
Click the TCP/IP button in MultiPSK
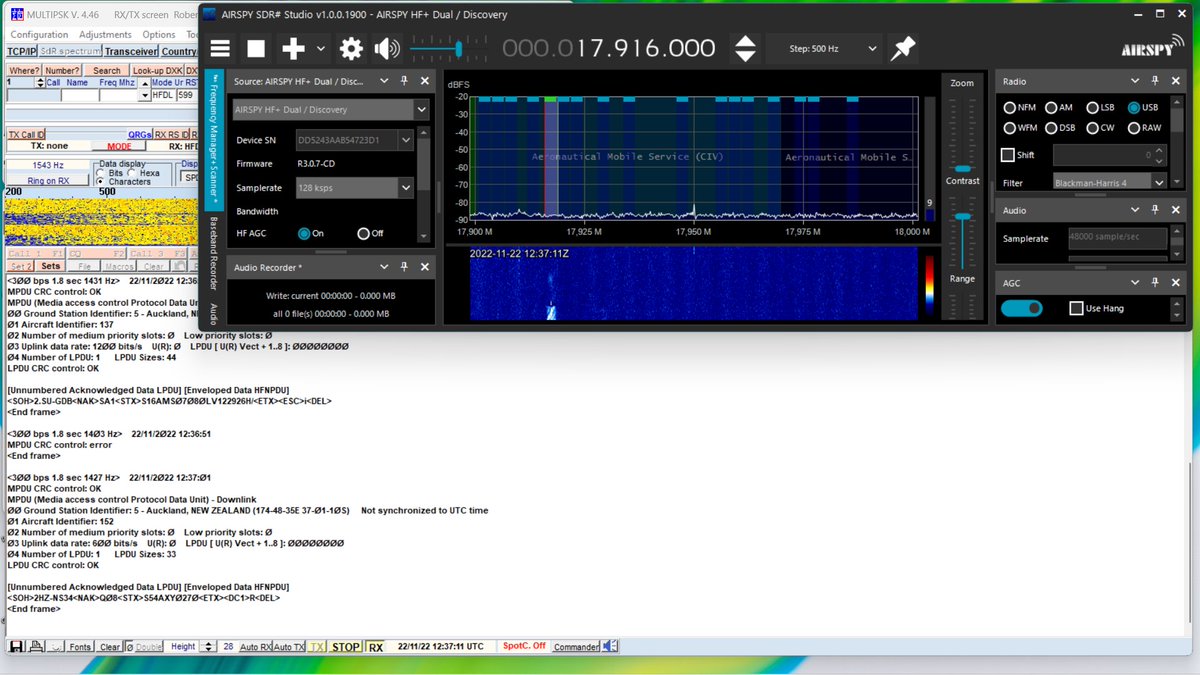(x=21, y=51)
